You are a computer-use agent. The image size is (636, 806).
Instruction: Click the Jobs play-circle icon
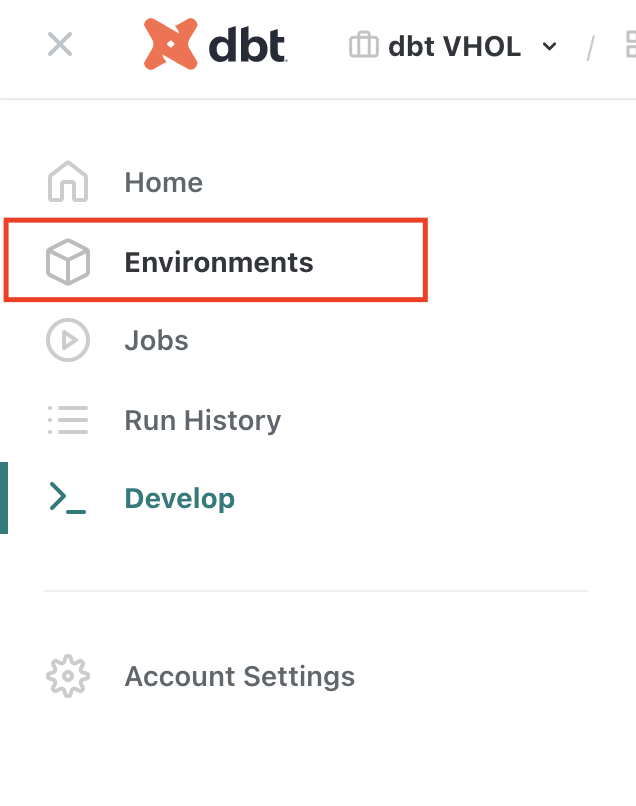(68, 340)
